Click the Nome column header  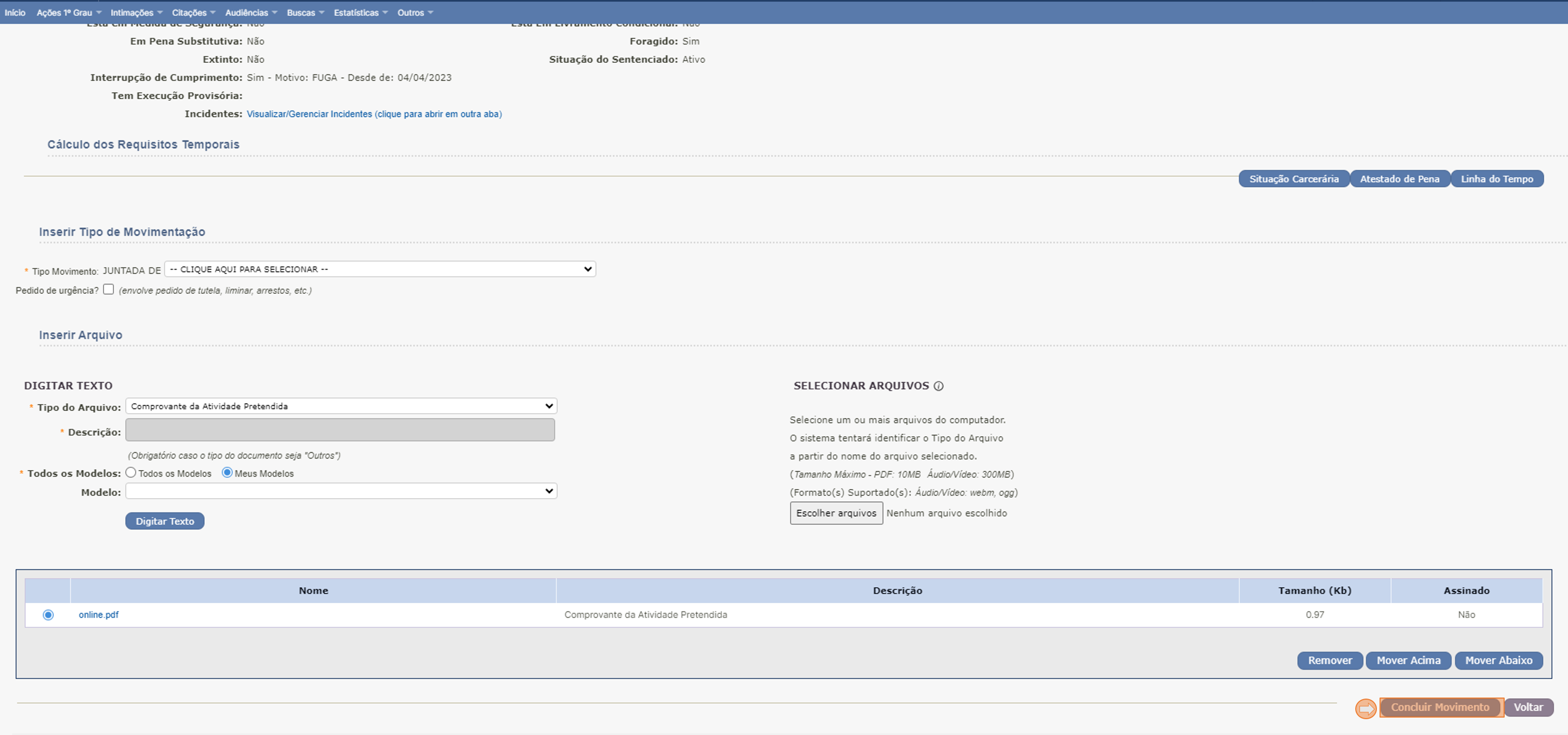pos(314,590)
